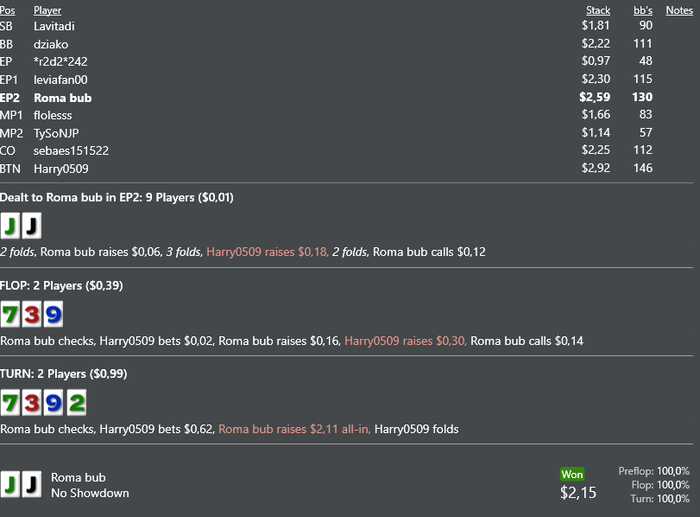Select the bold Roma bub row in EP2
The height and width of the screenshot is (517, 700).
pos(62,98)
